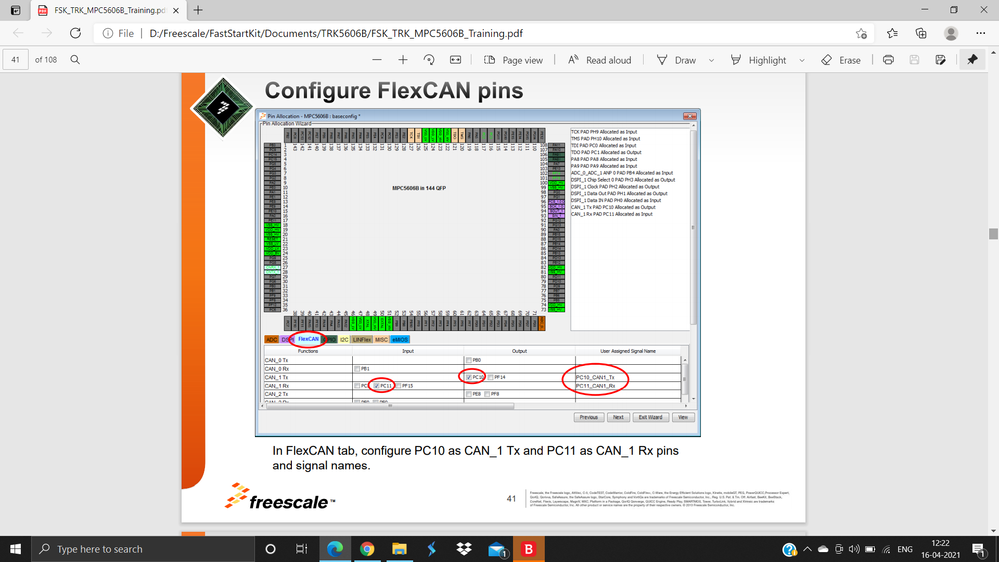This screenshot has height=562, width=999.
Task: Click page count text of 108
Action: [46, 59]
